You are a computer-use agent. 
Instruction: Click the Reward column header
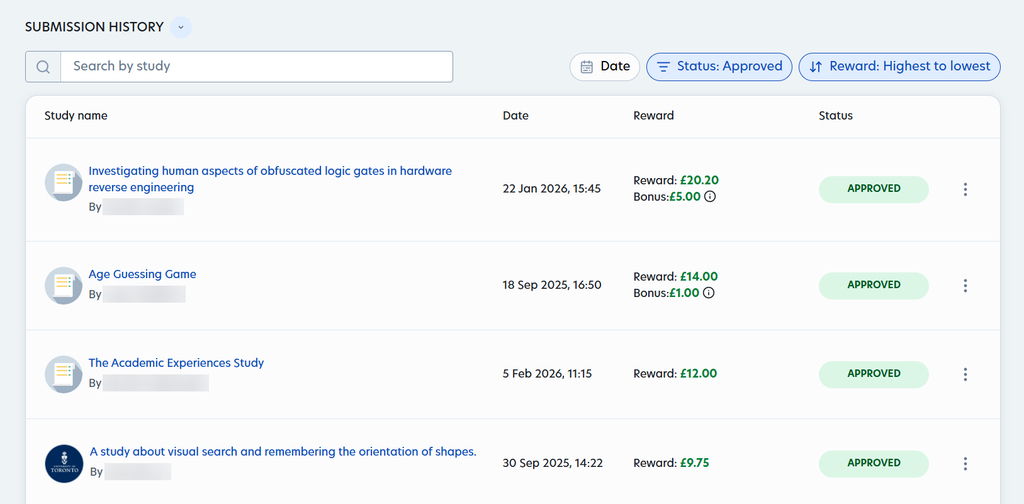pos(654,116)
